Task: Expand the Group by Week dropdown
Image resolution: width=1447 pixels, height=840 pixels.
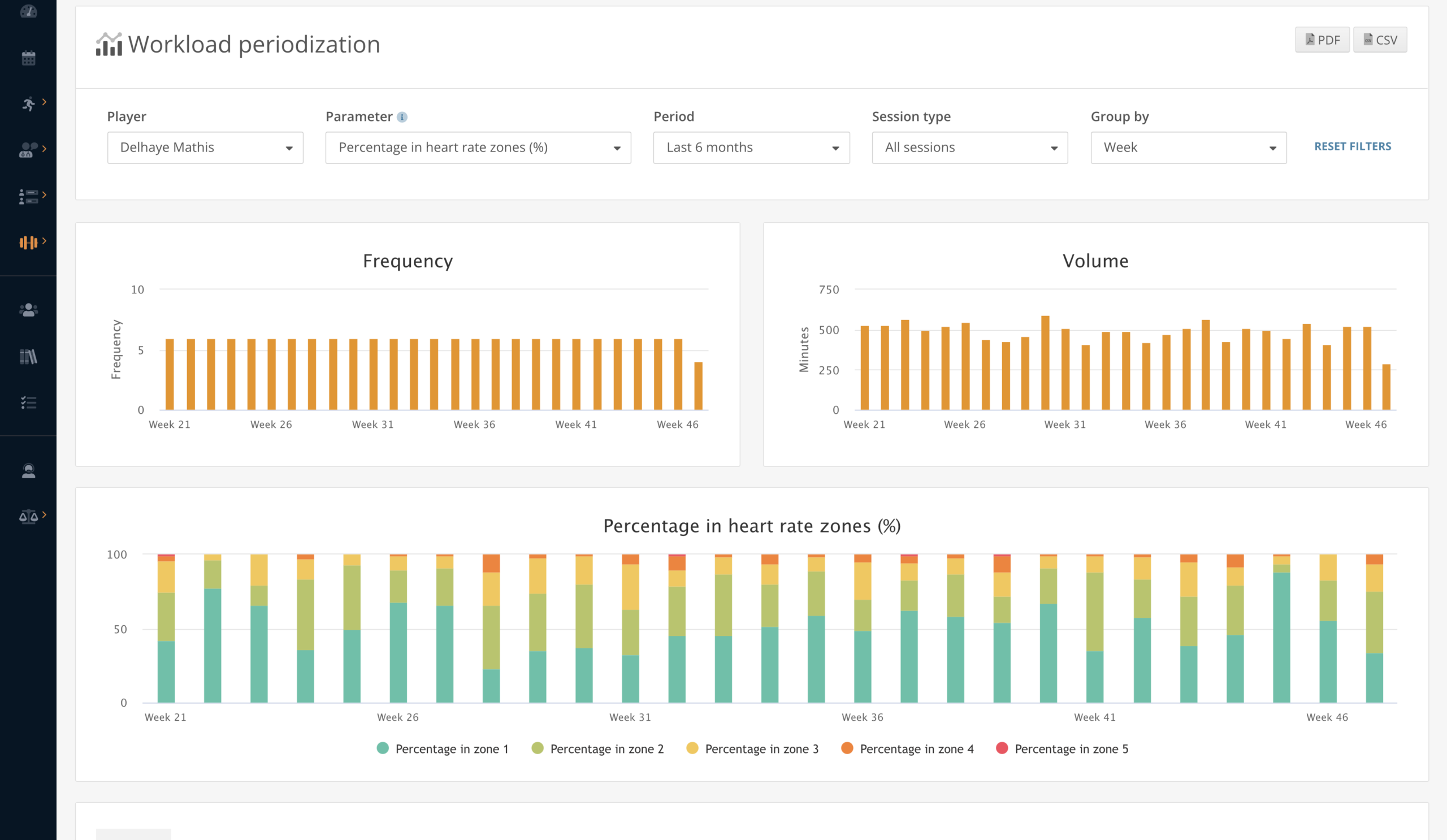Action: click(1188, 148)
